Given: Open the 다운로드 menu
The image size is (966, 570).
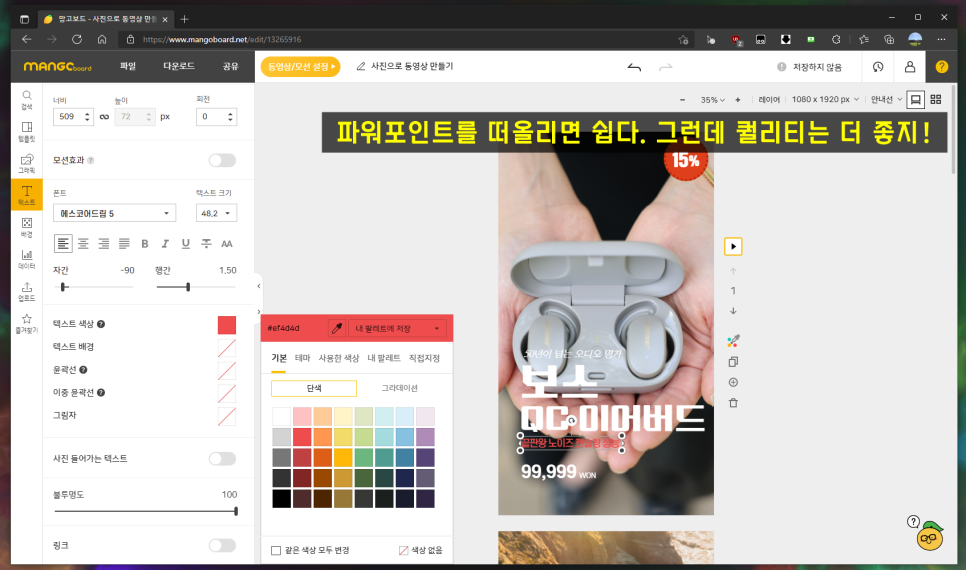Looking at the screenshot, I should click(x=179, y=66).
